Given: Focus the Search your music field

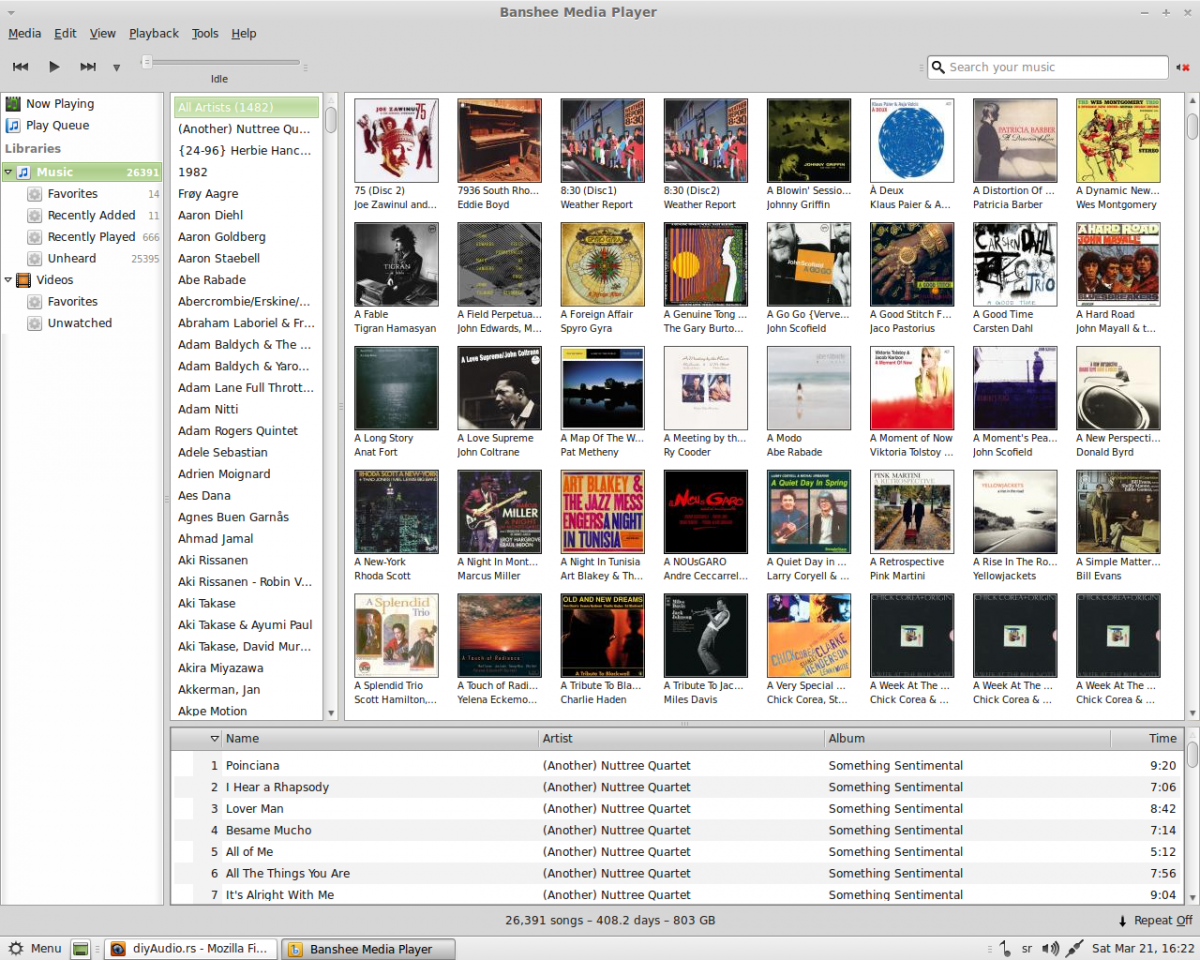Looking at the screenshot, I should pos(1047,67).
